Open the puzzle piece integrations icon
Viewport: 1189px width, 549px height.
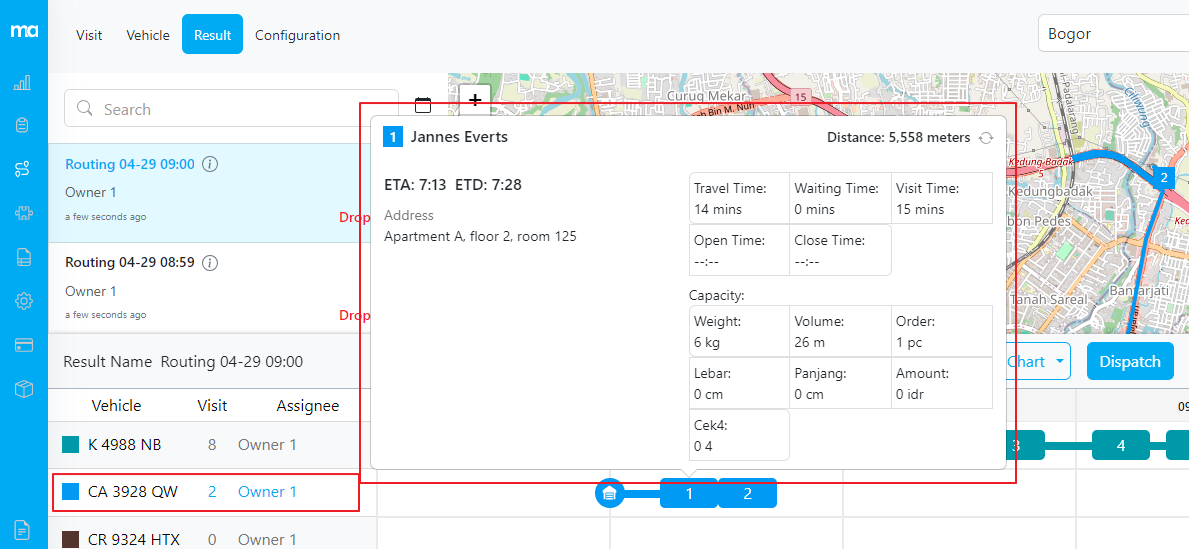[22, 213]
